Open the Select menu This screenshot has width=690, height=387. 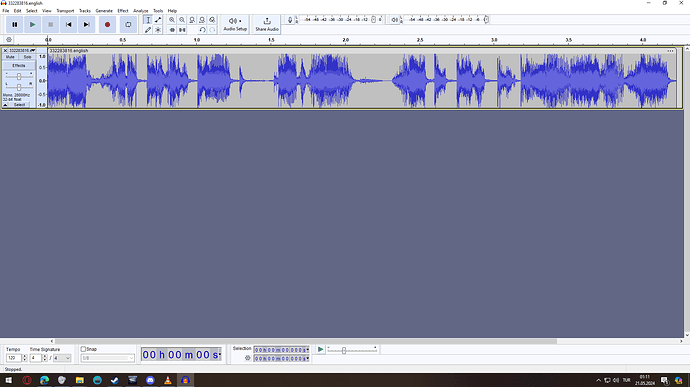[32, 11]
